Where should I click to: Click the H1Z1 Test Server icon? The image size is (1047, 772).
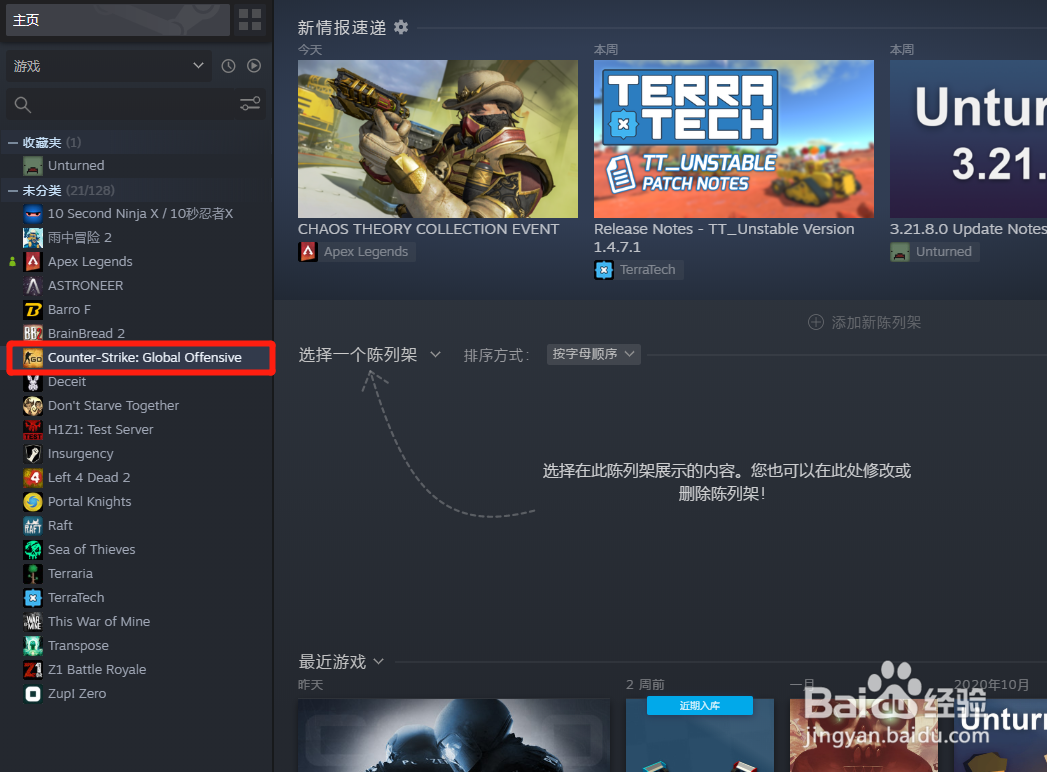click(33, 429)
